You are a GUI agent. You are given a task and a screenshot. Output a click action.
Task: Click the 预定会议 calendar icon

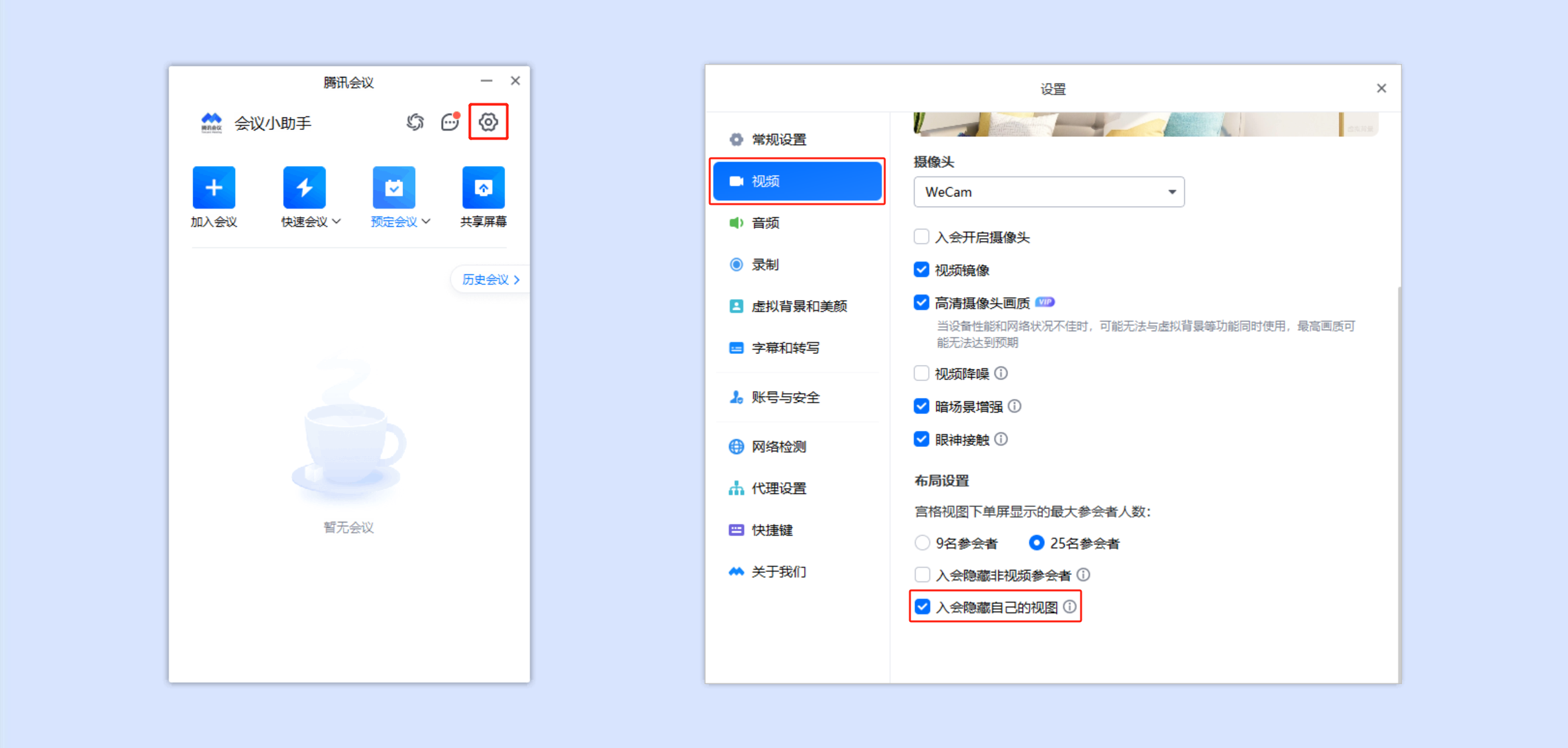click(x=394, y=187)
